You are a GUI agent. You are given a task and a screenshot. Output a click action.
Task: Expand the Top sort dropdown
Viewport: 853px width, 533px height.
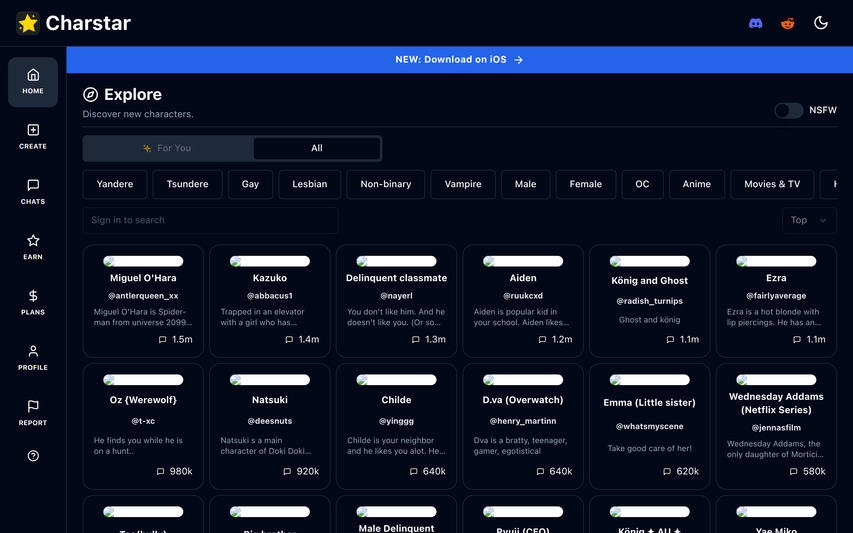[808, 220]
